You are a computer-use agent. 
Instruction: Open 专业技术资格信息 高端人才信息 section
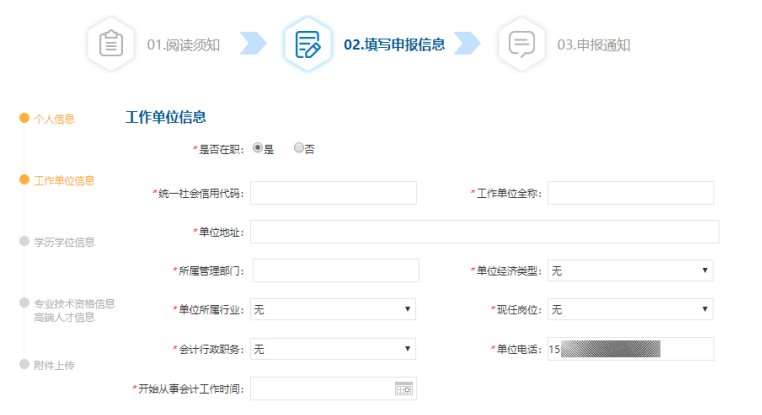(x=74, y=310)
